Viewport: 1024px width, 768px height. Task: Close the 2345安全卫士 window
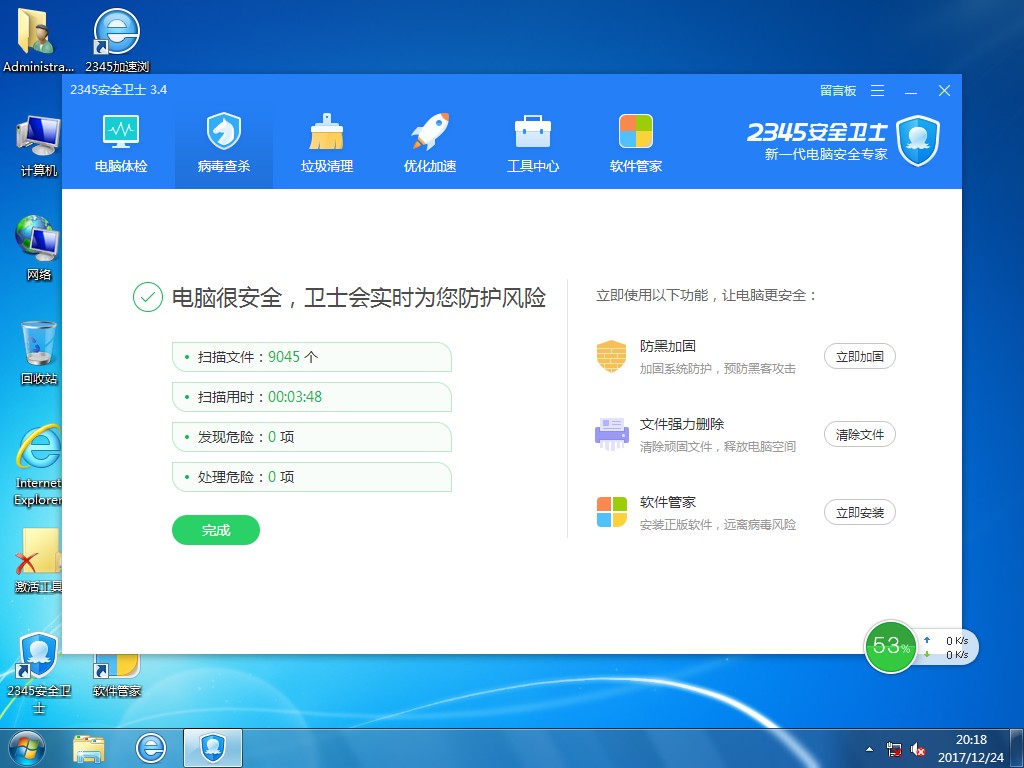point(944,91)
